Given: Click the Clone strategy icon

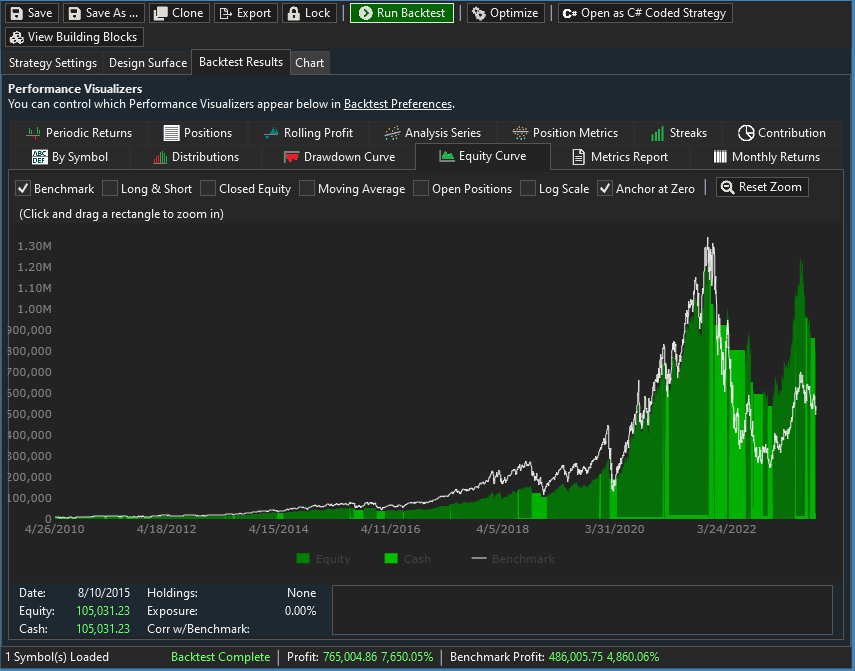Looking at the screenshot, I should 160,13.
